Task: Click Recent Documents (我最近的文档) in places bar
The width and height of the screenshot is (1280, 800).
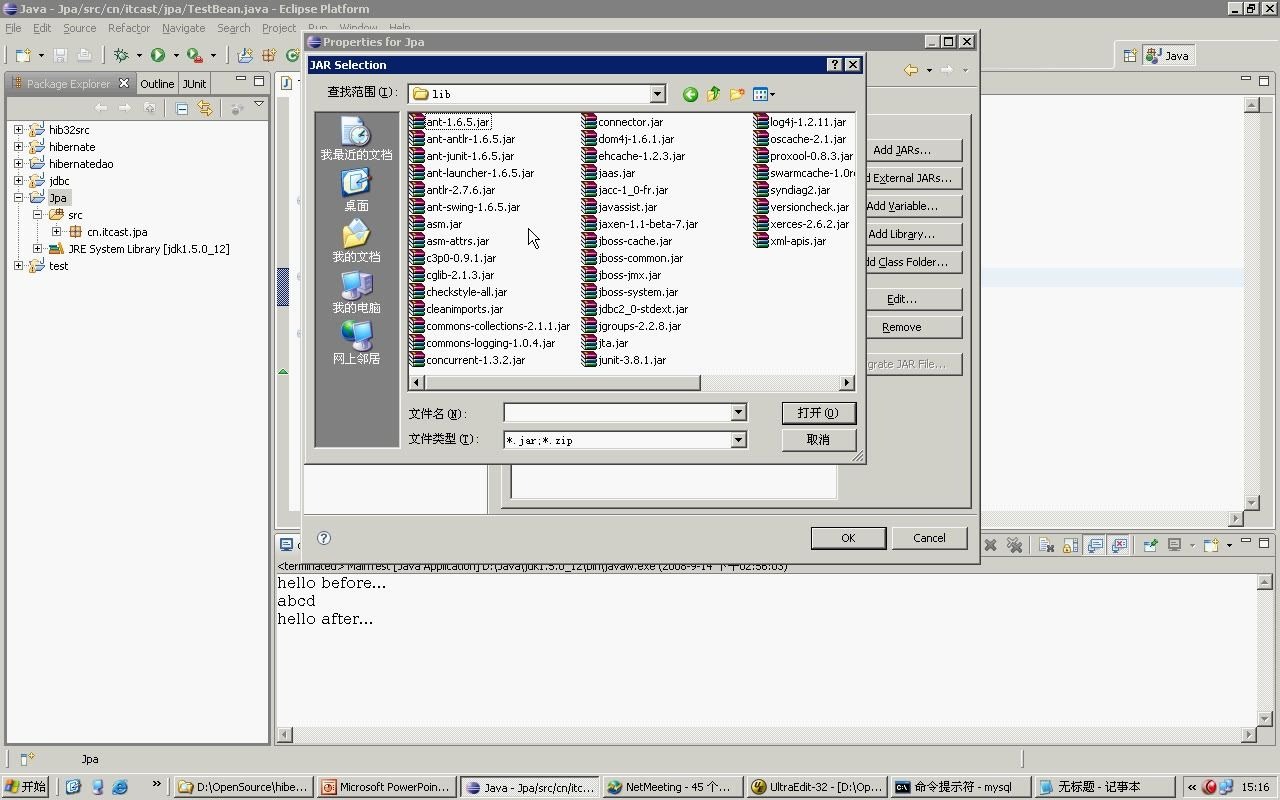Action: tap(356, 139)
